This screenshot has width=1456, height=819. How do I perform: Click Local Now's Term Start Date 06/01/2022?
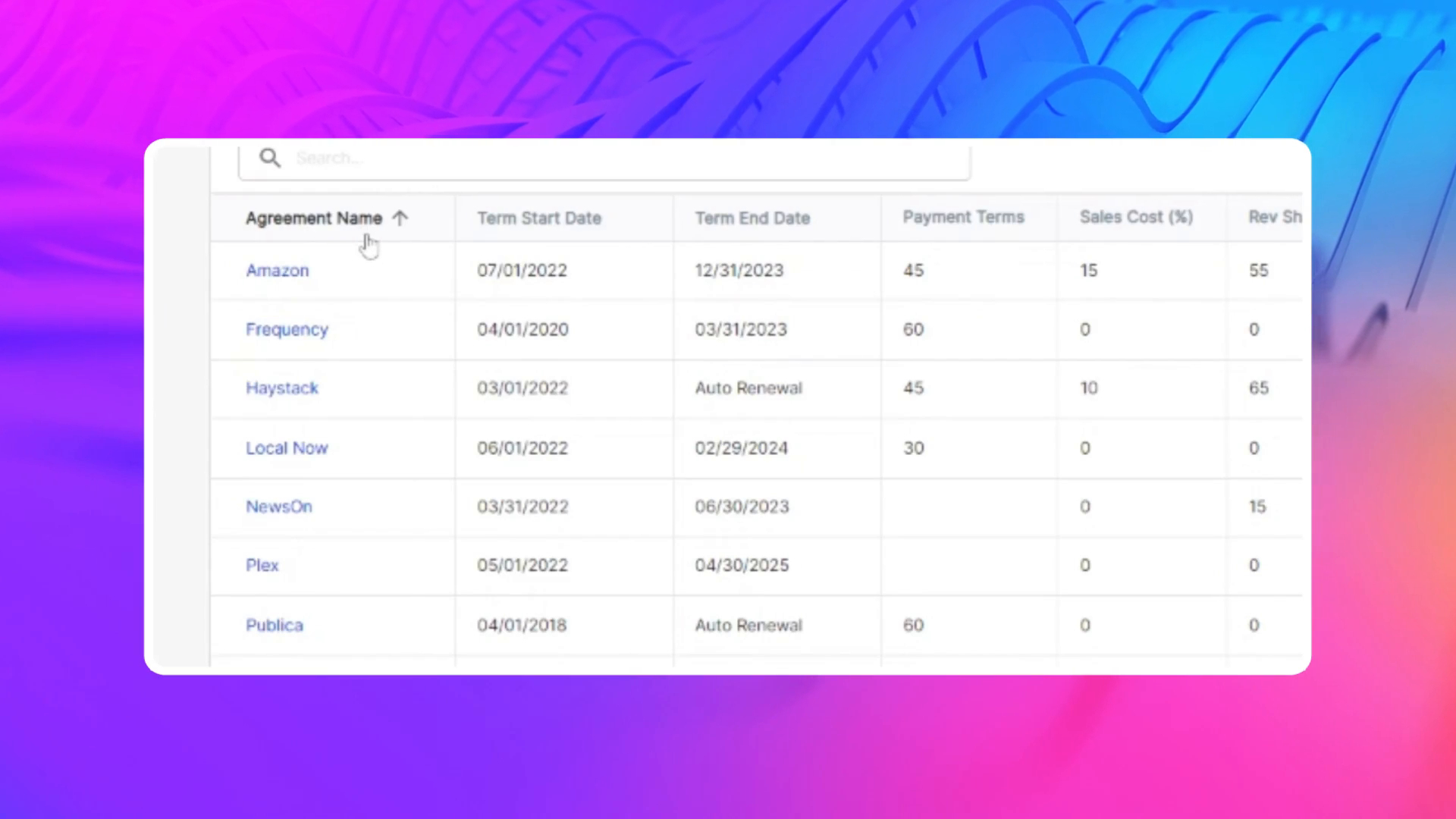point(522,447)
